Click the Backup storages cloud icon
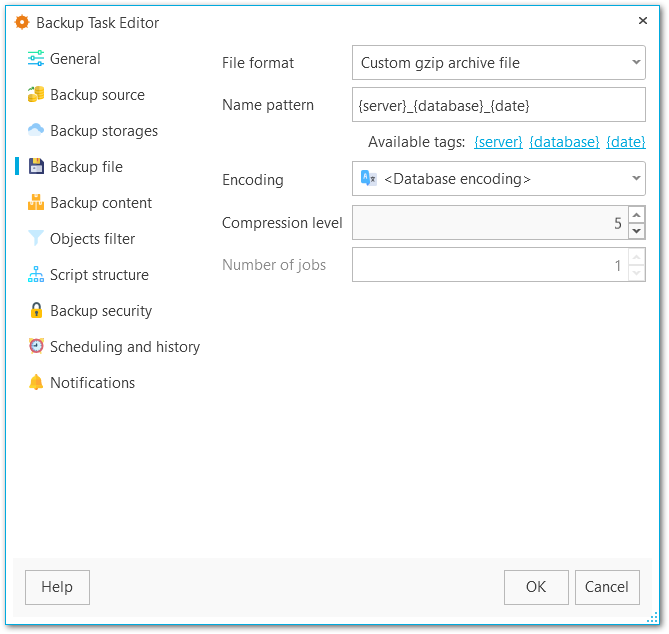669x634 pixels. 36,131
